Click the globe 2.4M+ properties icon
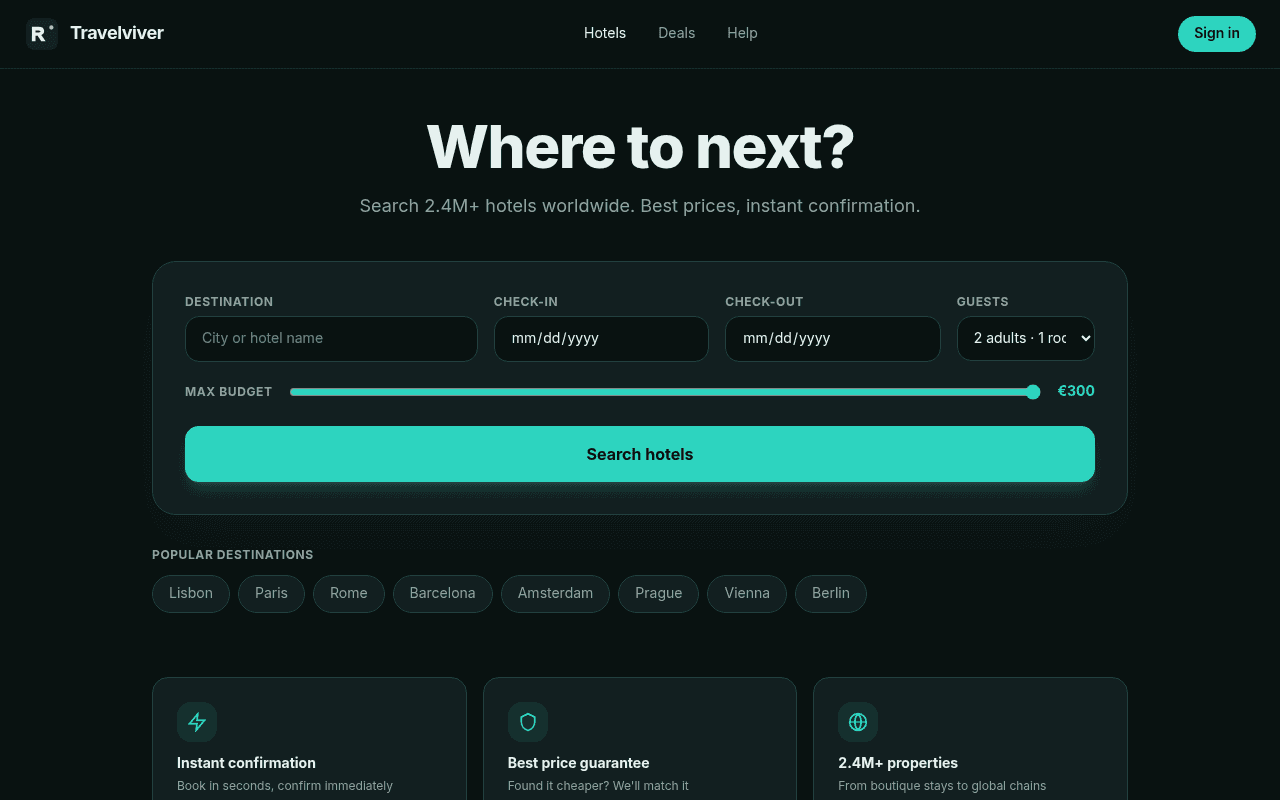 [x=858, y=722]
